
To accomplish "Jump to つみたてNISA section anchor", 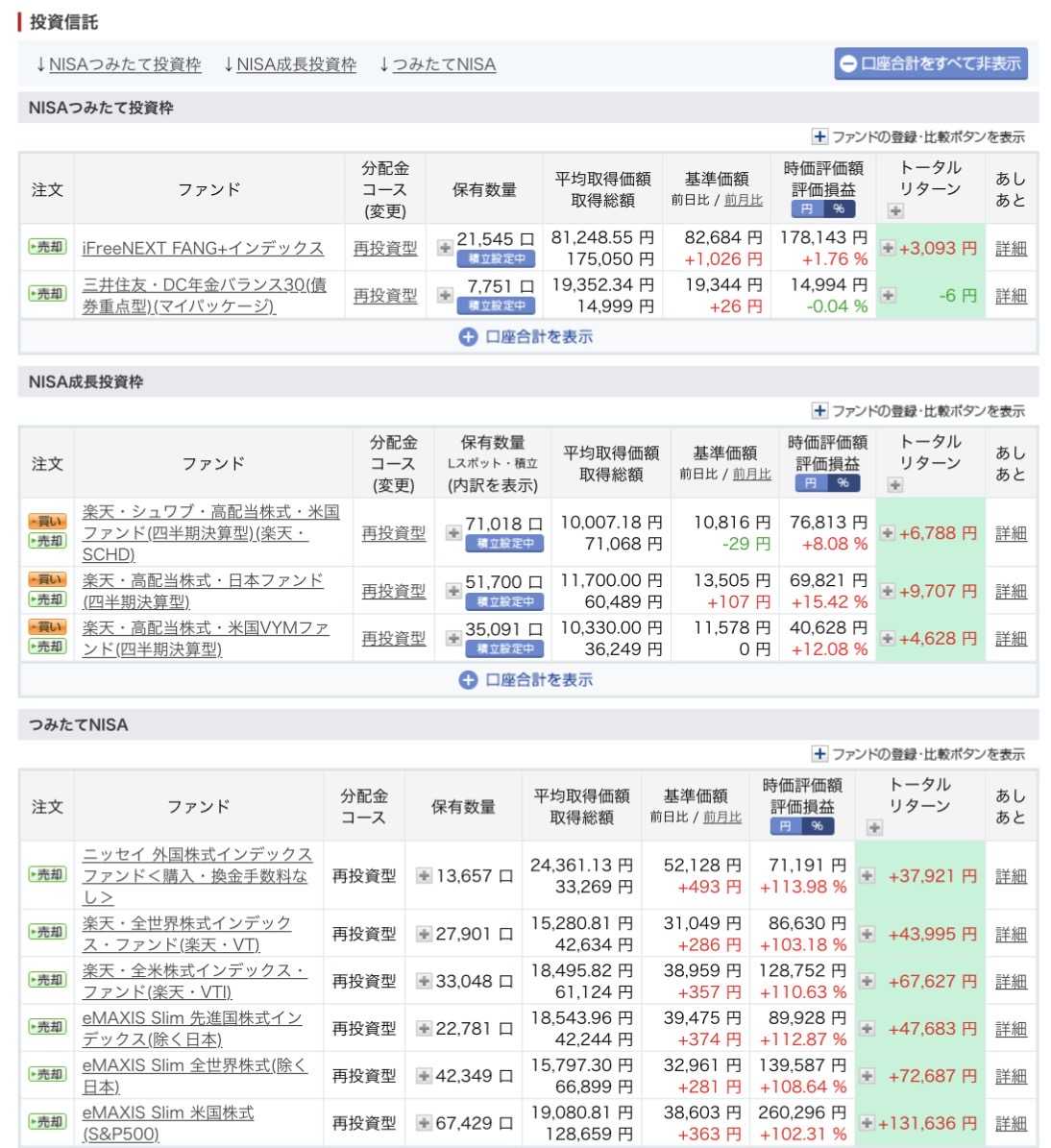I will [437, 64].
